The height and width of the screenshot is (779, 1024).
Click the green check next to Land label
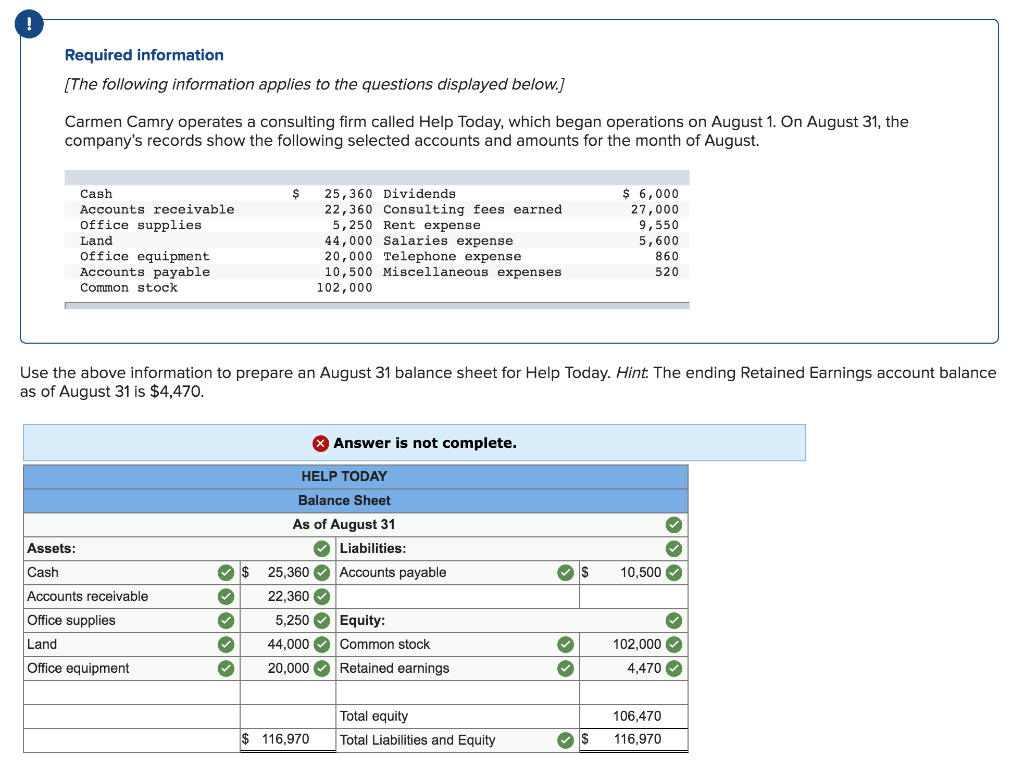pyautogui.click(x=226, y=644)
